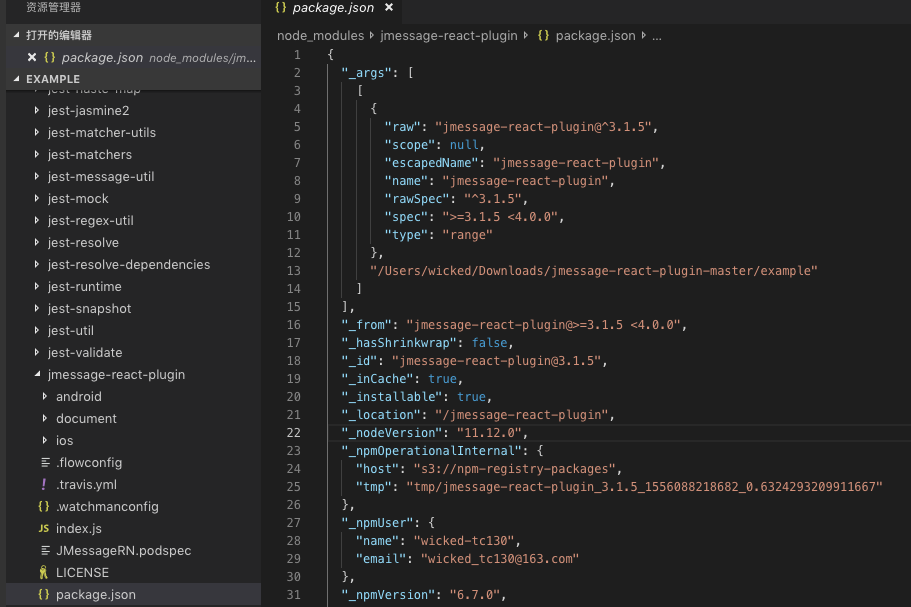Click the "wicked_tc130@163.com" email value
This screenshot has width=911, height=607.
tap(500, 559)
